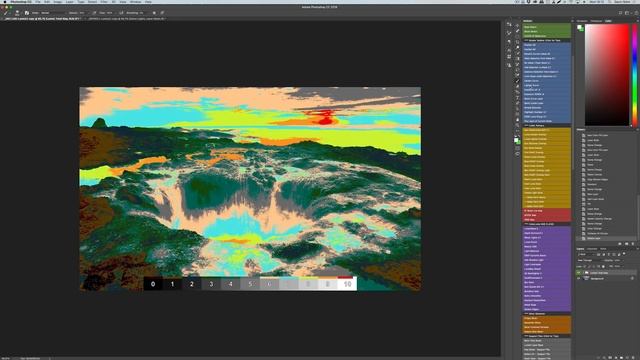Click the toolbar foreground color swatch

[x=516, y=140]
